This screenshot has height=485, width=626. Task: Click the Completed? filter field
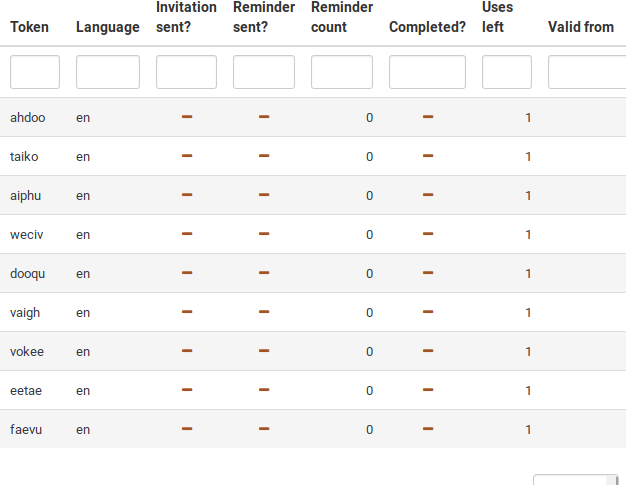[427, 72]
